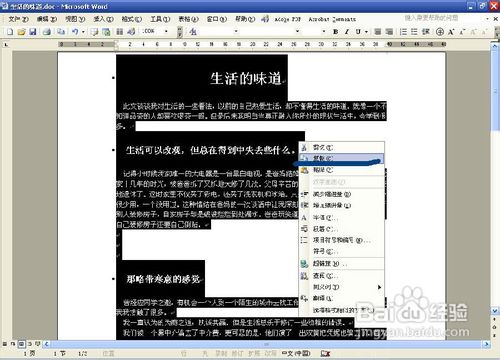The height and width of the screenshot is (360, 500).
Task: Choose 剪切 in the context menu
Action: 342,147
